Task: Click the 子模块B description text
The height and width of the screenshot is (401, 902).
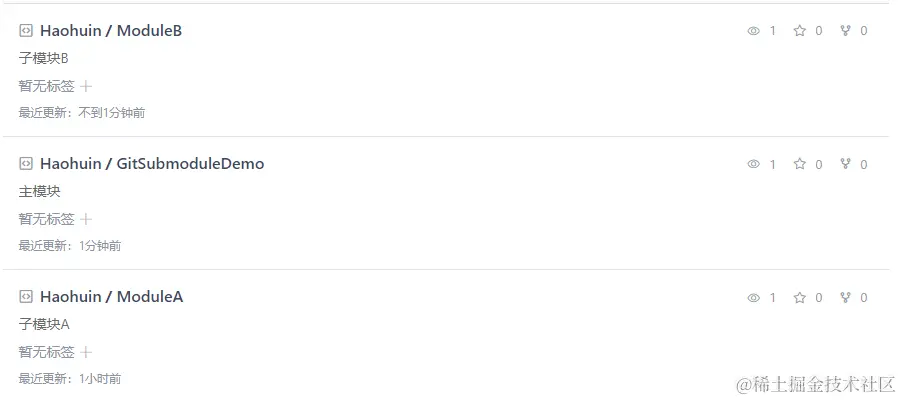Action: 44,59
